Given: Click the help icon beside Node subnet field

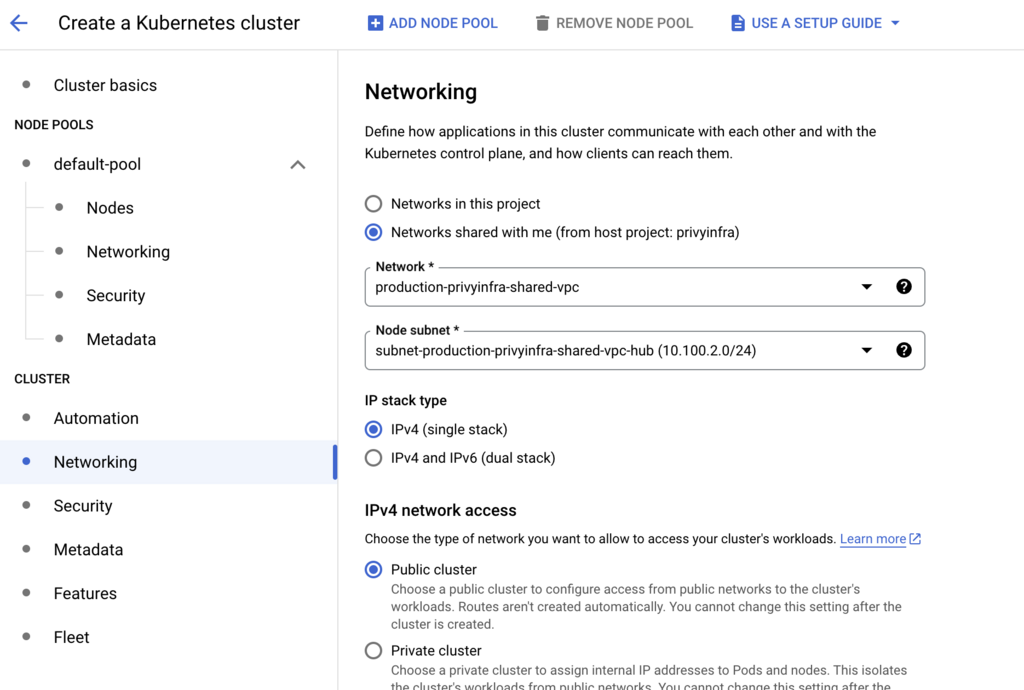Looking at the screenshot, I should 904,350.
